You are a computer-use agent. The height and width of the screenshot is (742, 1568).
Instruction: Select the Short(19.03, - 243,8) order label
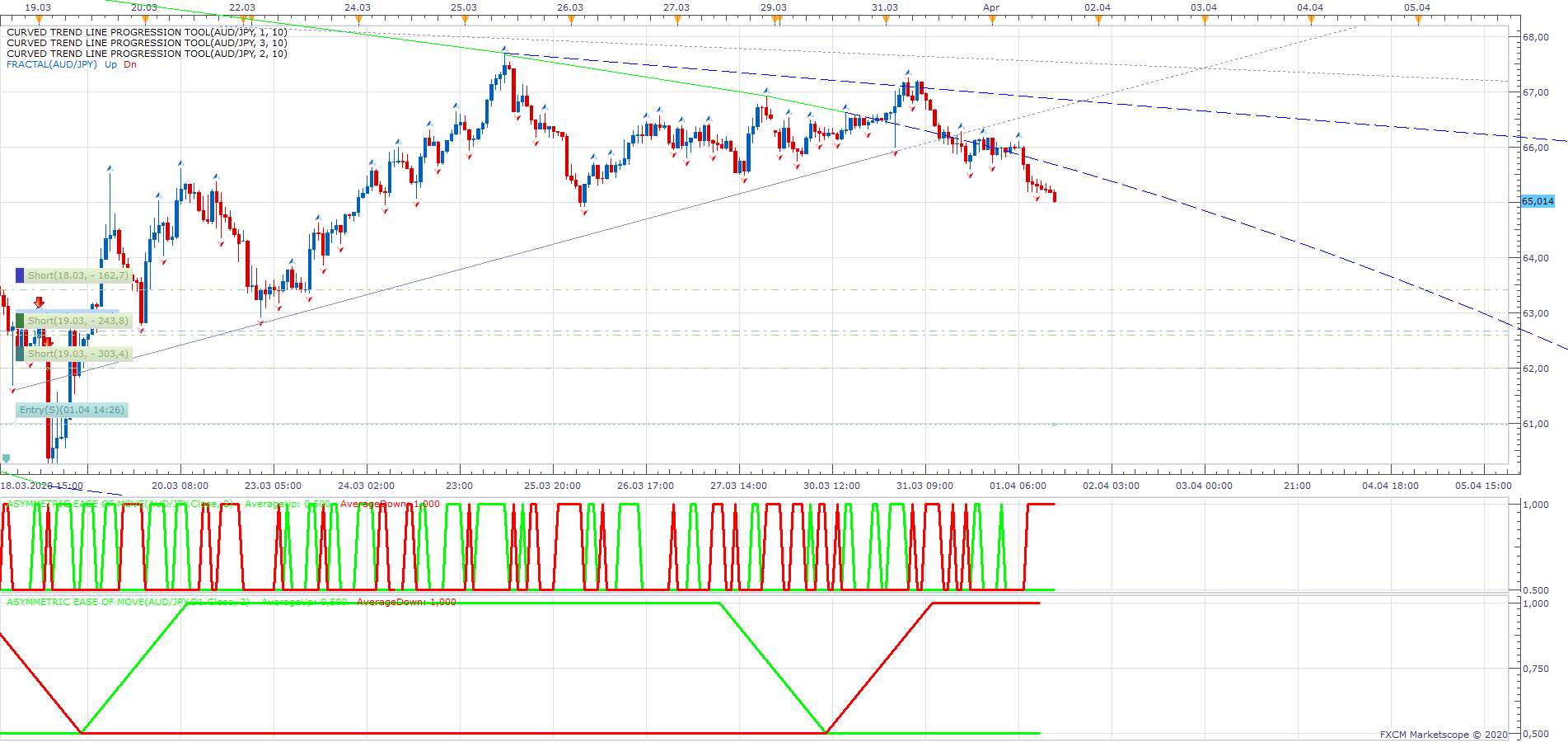point(77,321)
